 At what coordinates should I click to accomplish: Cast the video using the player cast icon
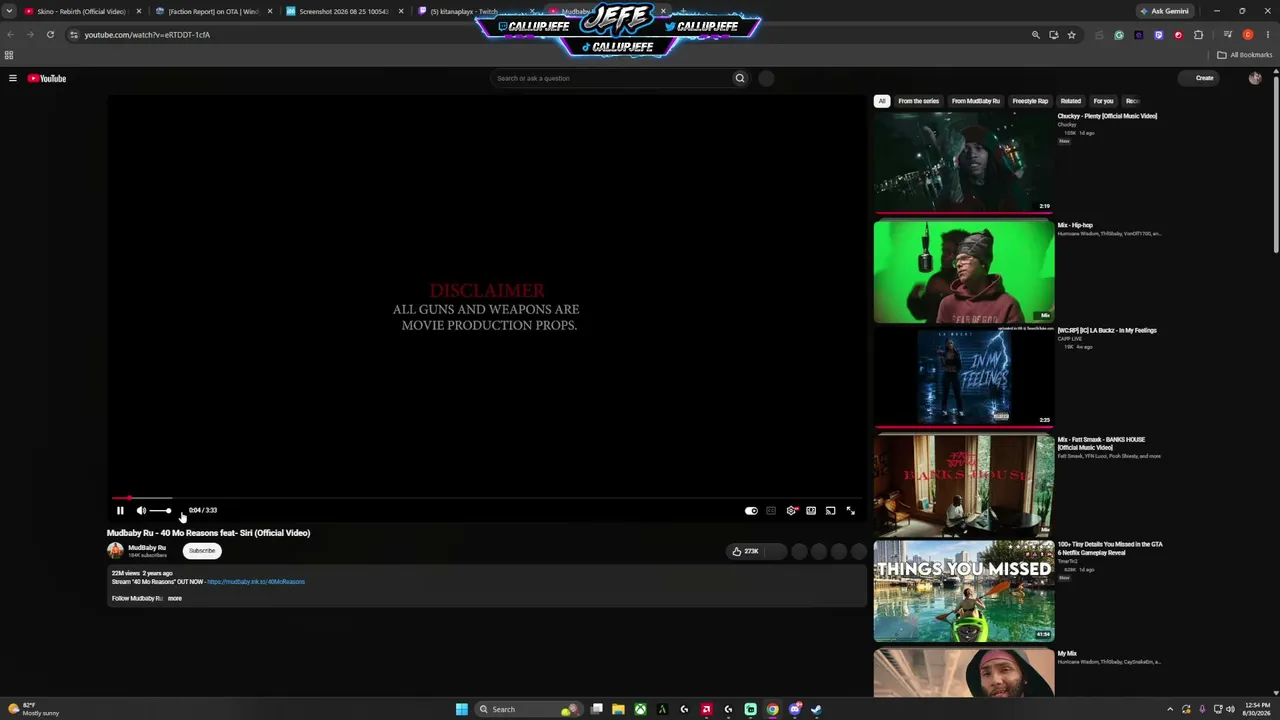(830, 510)
